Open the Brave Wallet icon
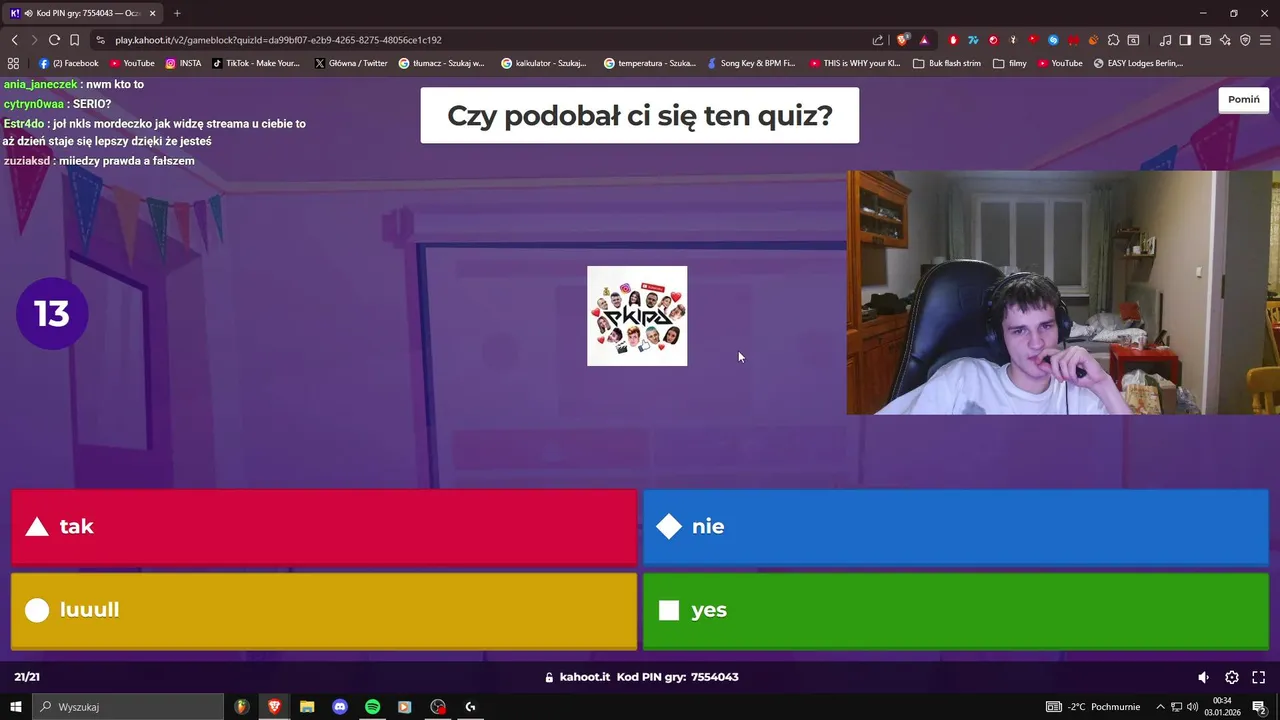The height and width of the screenshot is (720, 1280). 1205,40
